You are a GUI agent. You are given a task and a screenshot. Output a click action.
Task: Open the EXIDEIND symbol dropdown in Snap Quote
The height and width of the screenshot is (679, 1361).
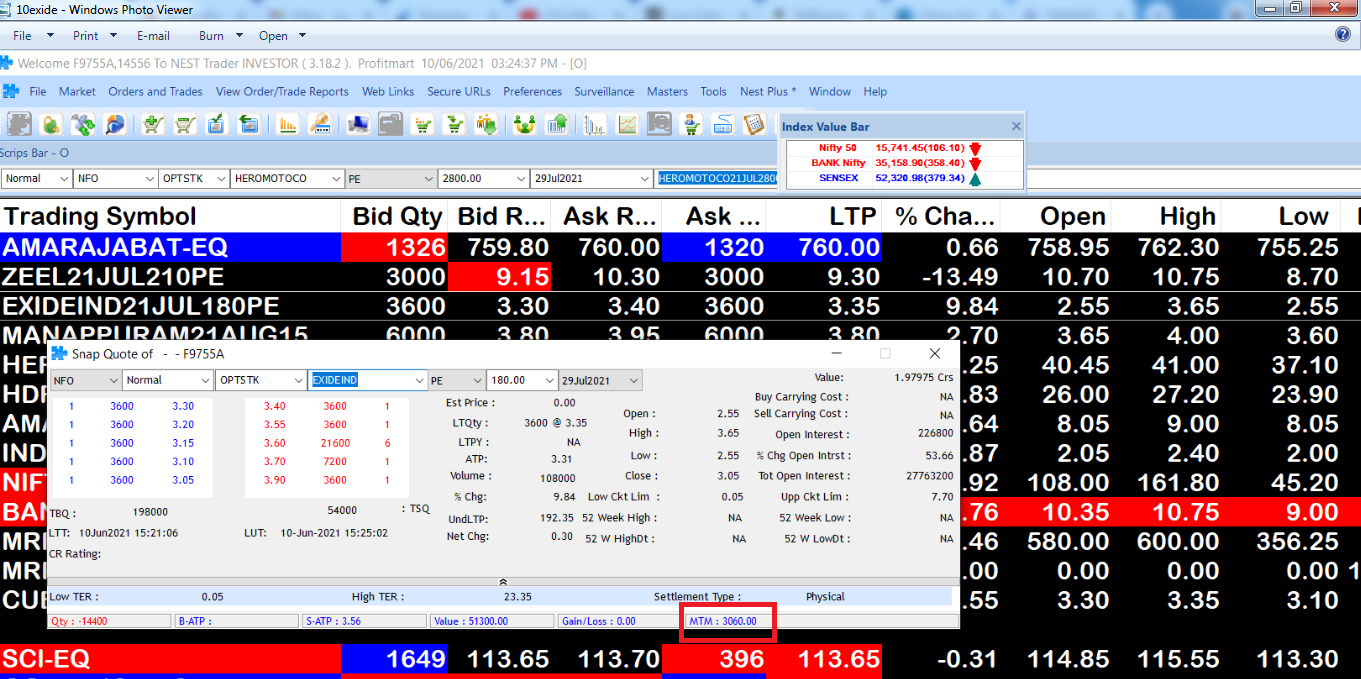tap(419, 380)
